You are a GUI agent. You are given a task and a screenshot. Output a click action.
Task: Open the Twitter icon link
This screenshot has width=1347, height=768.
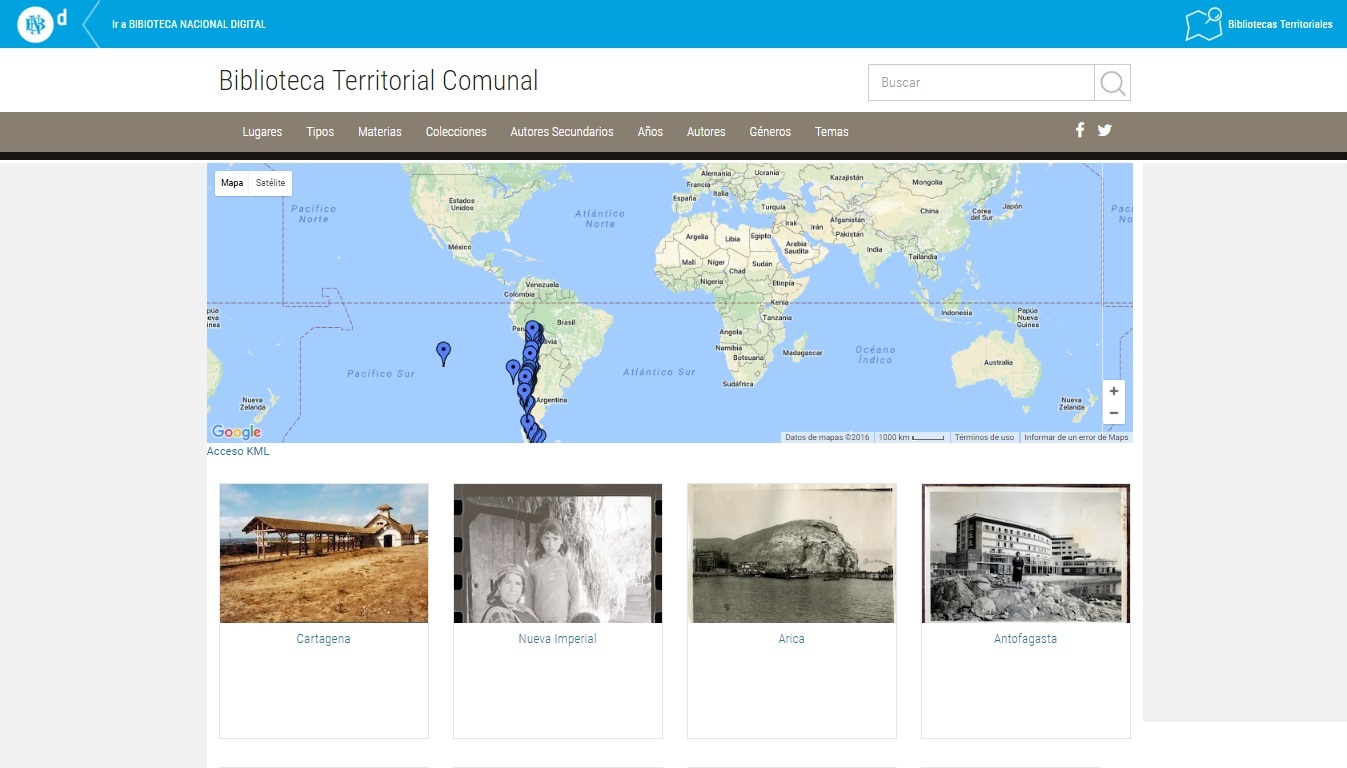[x=1104, y=130]
